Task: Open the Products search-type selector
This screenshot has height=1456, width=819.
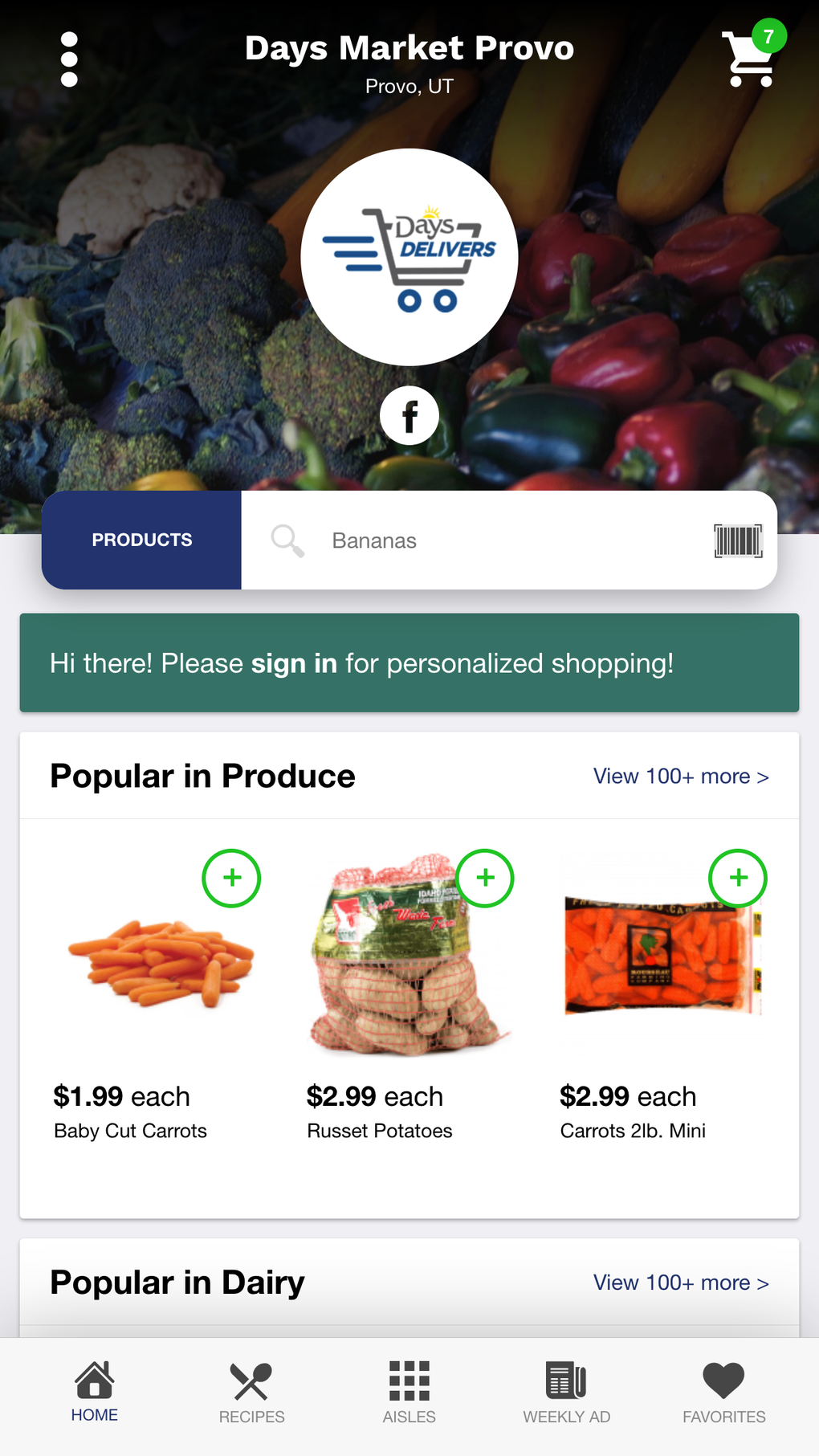Action: 142,540
